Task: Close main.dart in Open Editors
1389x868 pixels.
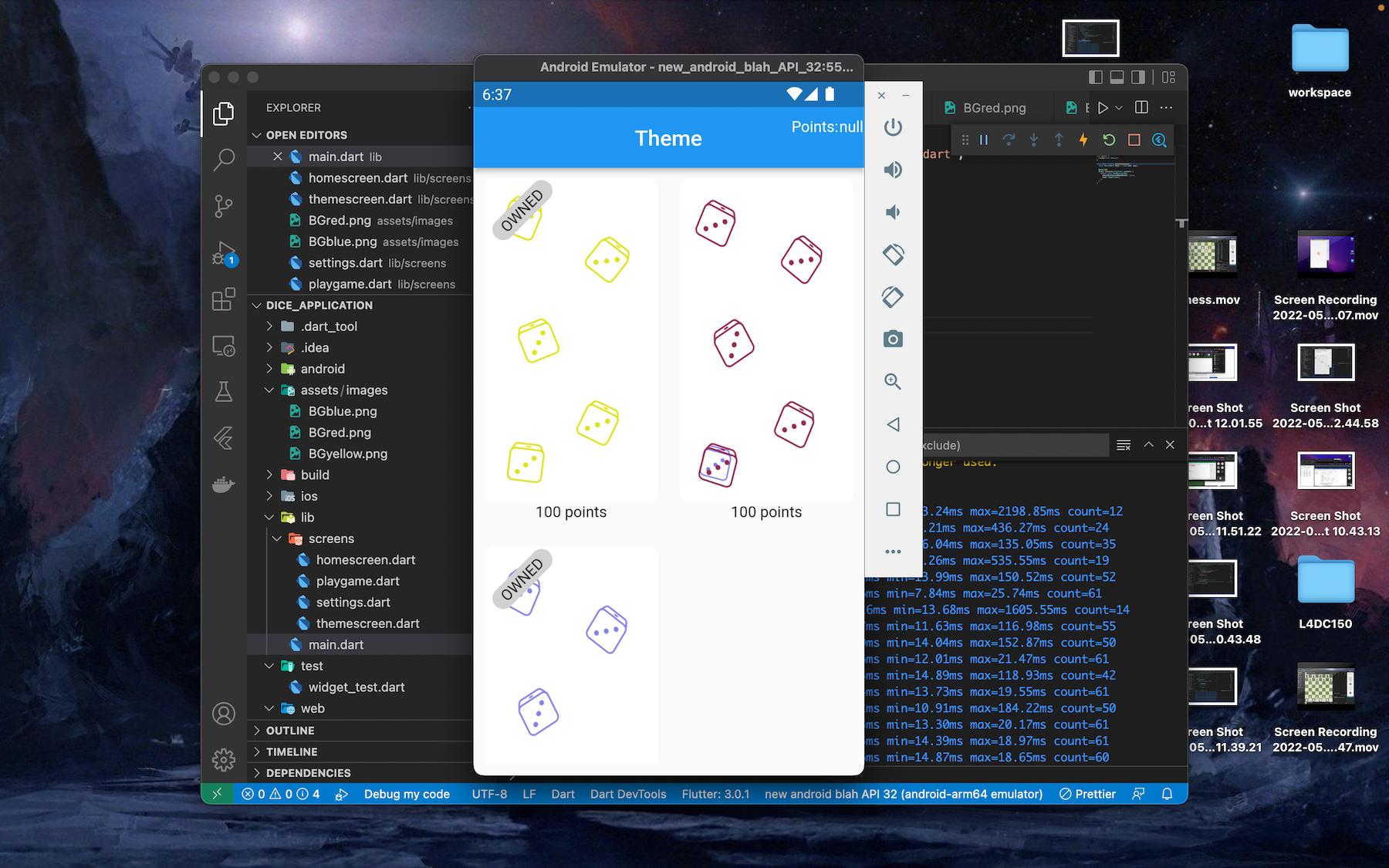Action: click(x=278, y=157)
